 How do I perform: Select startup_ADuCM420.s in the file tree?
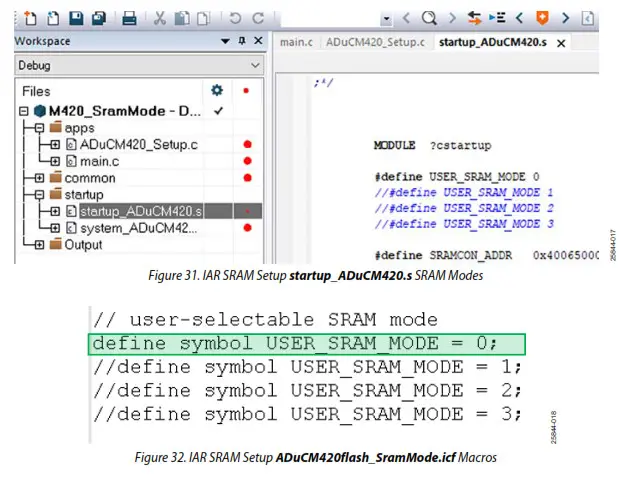point(141,212)
